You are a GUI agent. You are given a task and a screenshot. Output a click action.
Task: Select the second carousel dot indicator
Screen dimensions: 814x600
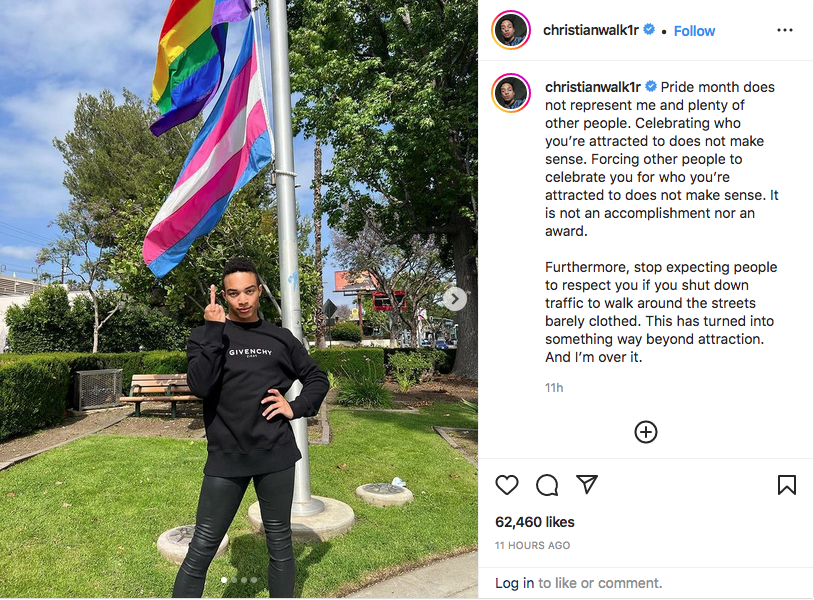coord(234,580)
